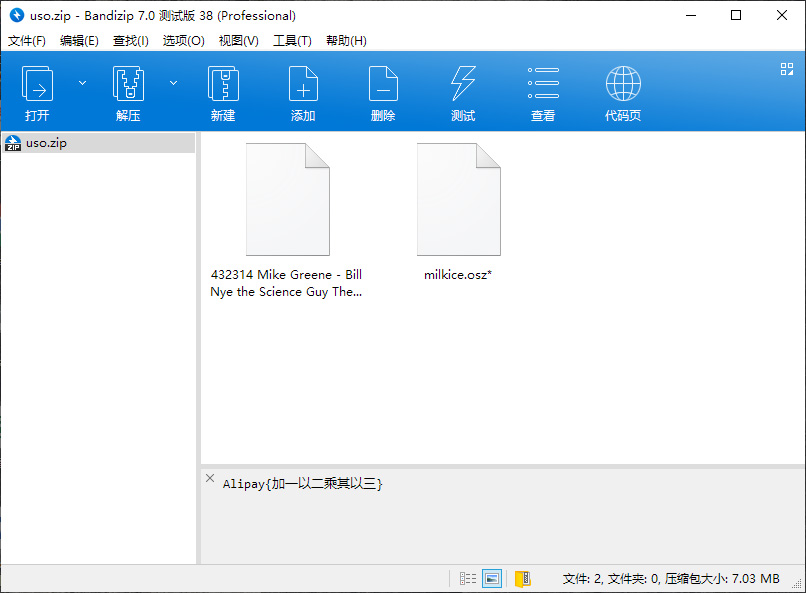
Task: Dismiss the Alipay comment with the X button
Action: tap(210, 479)
